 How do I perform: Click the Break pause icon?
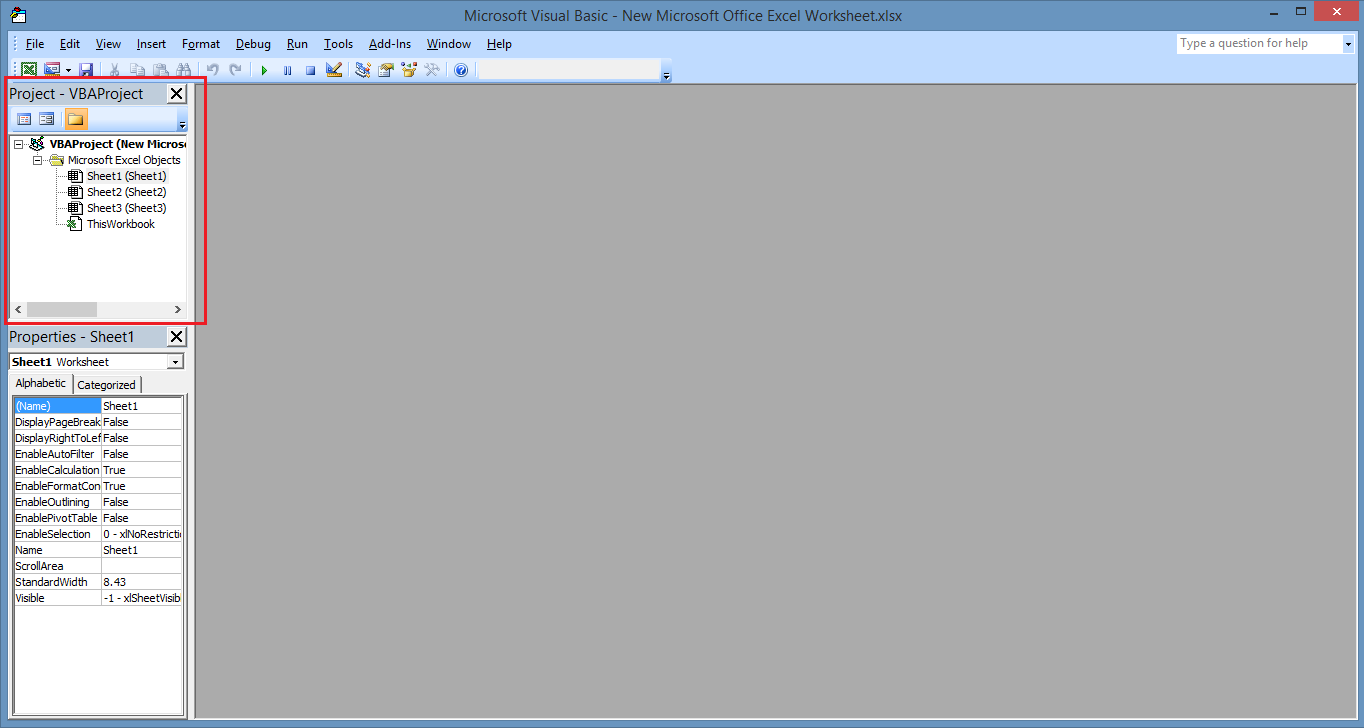288,70
